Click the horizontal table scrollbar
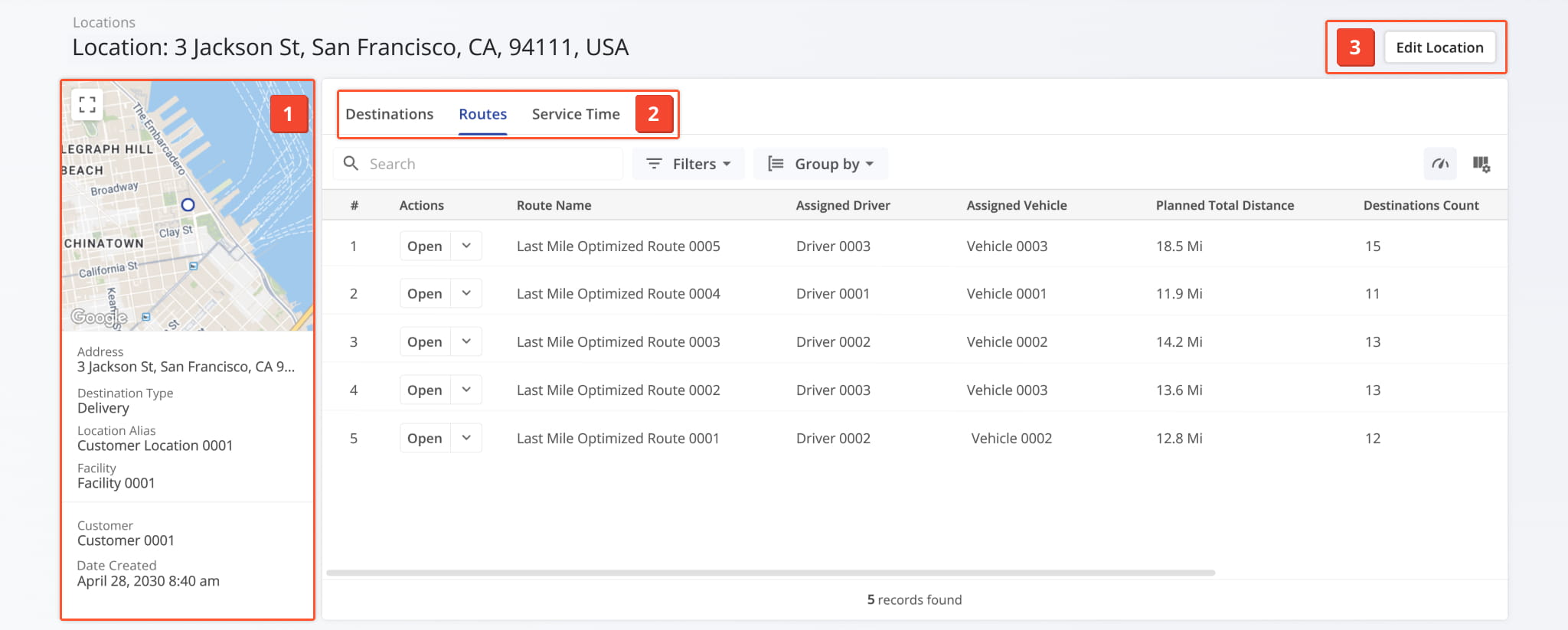 point(770,573)
